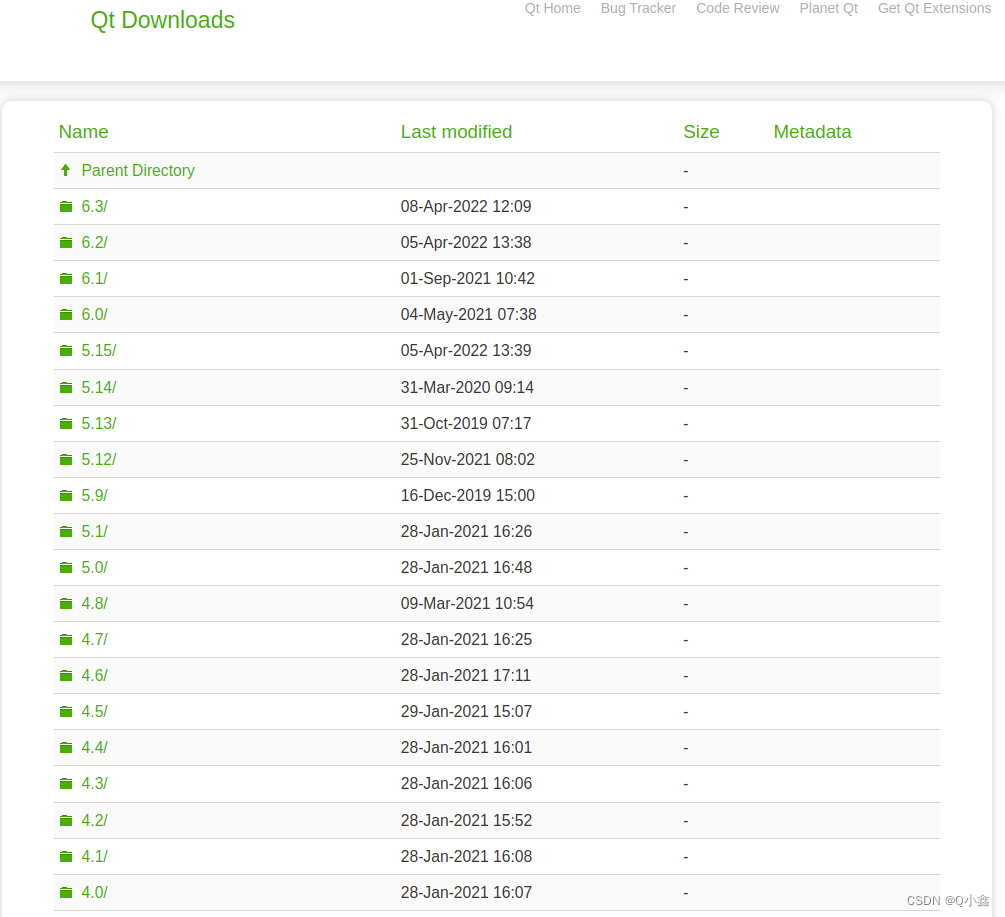Click the folder icon beside 5.1/

point(66,531)
